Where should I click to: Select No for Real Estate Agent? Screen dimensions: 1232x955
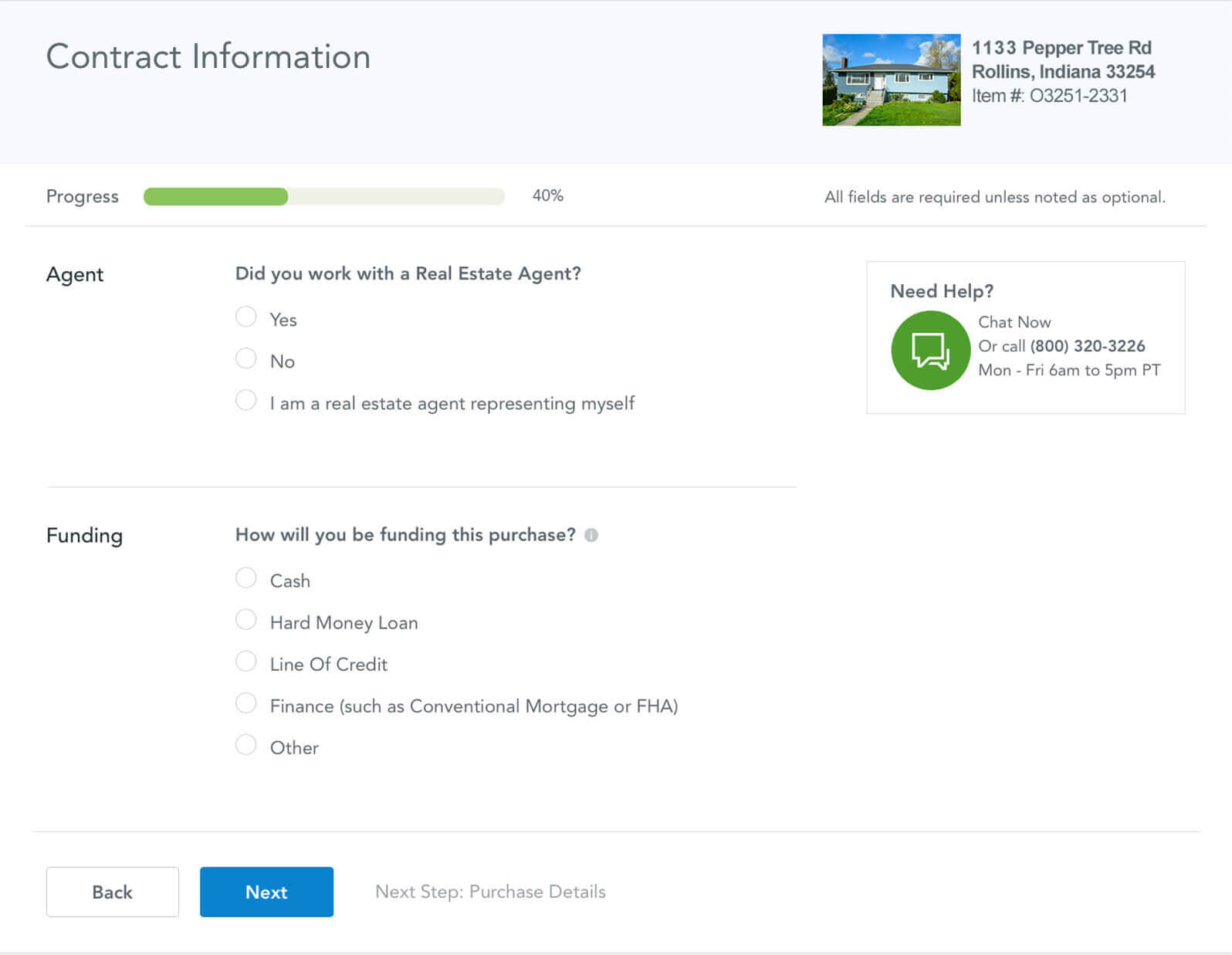[x=246, y=359]
